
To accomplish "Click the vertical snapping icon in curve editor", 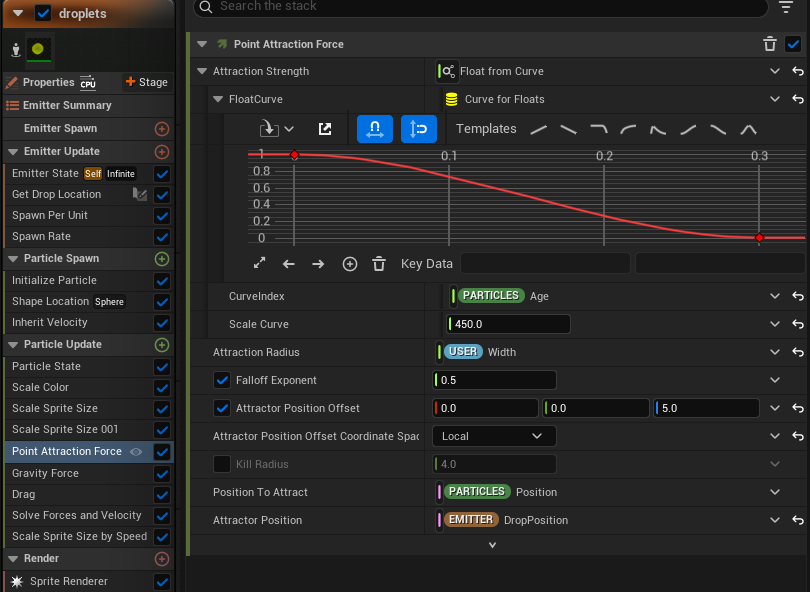I will tap(419, 129).
